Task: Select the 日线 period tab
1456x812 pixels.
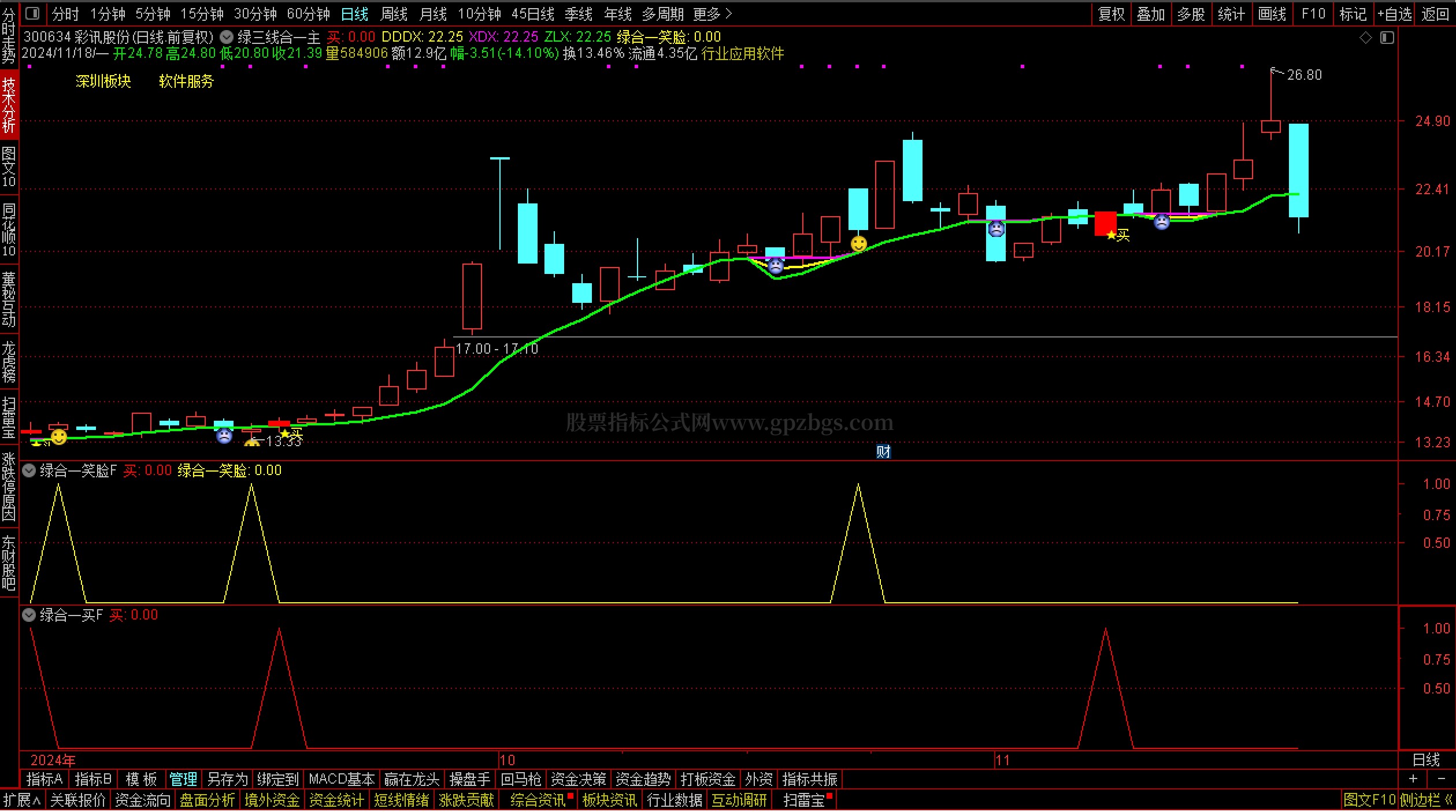Action: click(354, 13)
